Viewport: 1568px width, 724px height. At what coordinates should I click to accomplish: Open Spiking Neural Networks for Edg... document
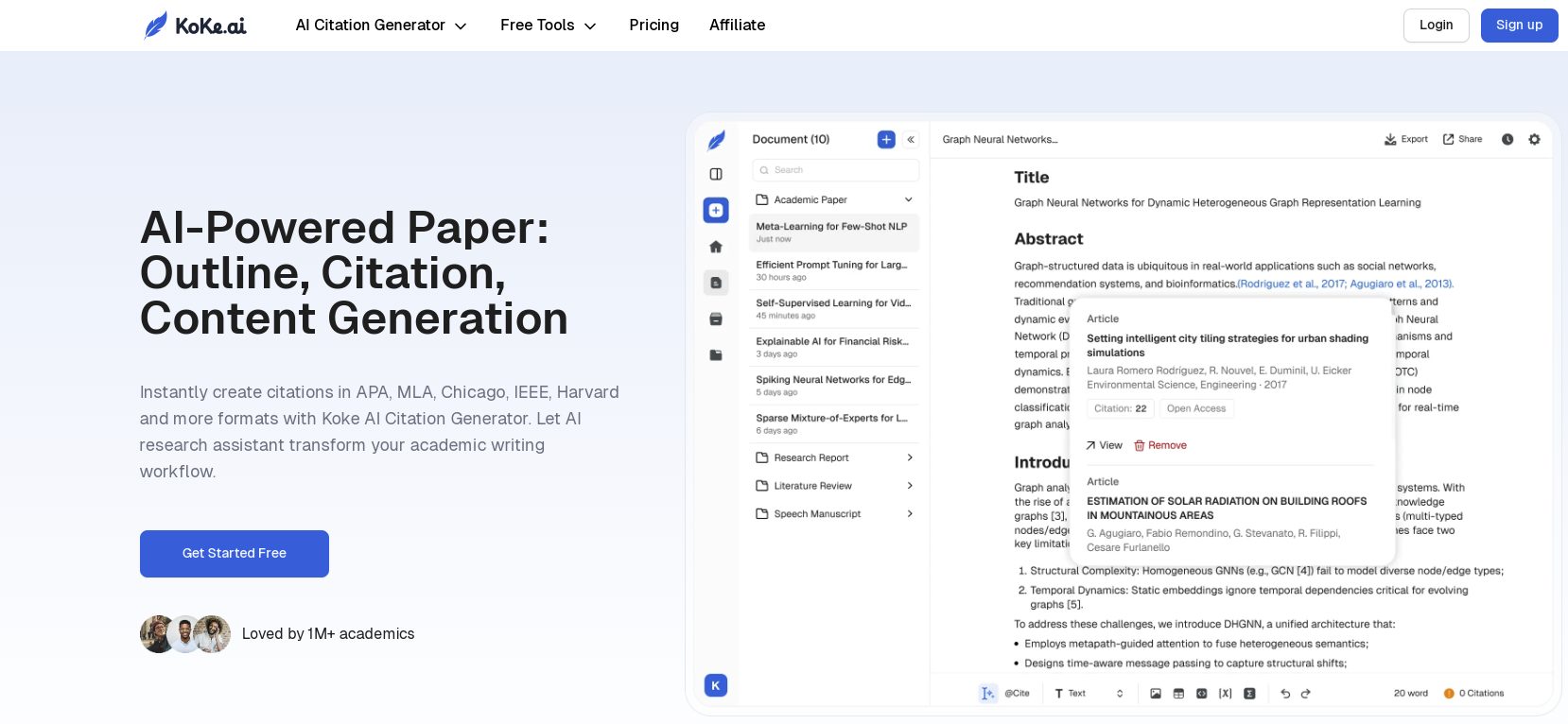(x=834, y=386)
